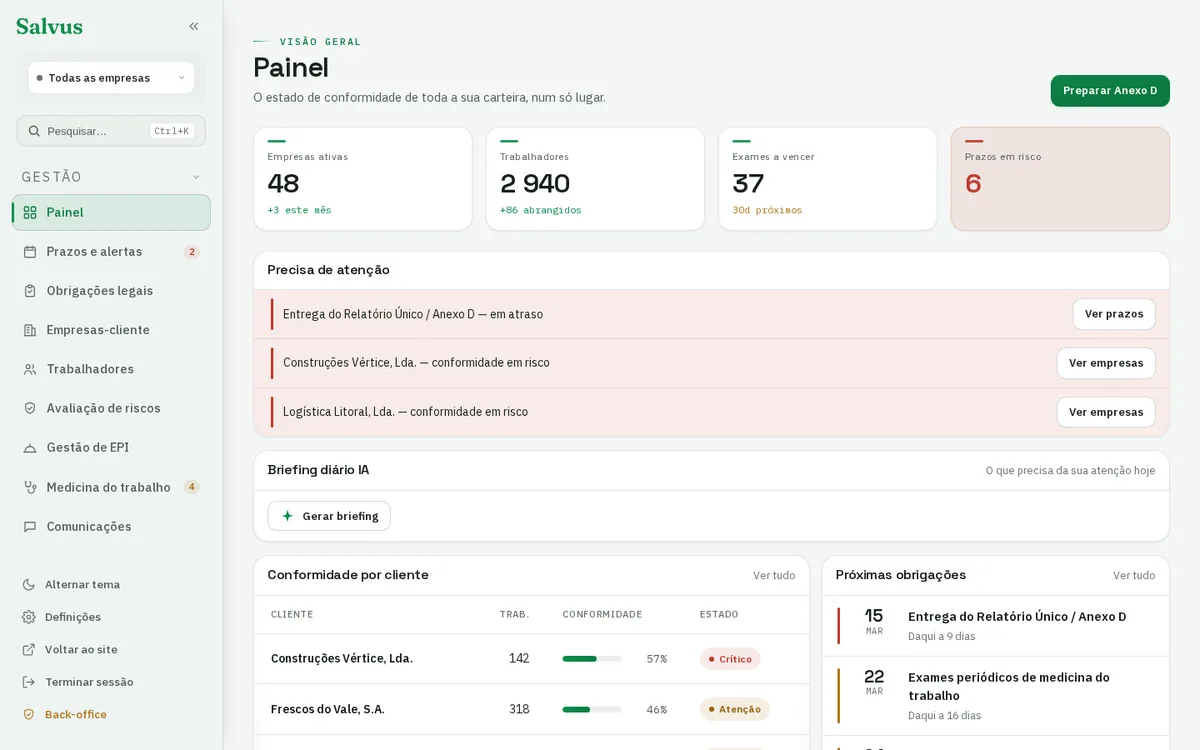Image resolution: width=1200 pixels, height=750 pixels.
Task: Open Gestão de EPI
Action: [111, 448]
